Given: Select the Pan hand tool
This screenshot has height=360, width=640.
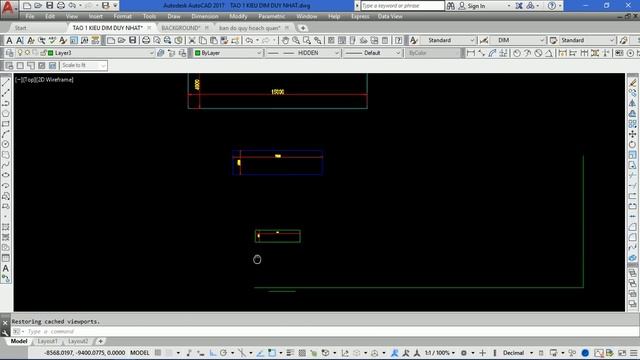Looking at the screenshot, I should (285, 40).
